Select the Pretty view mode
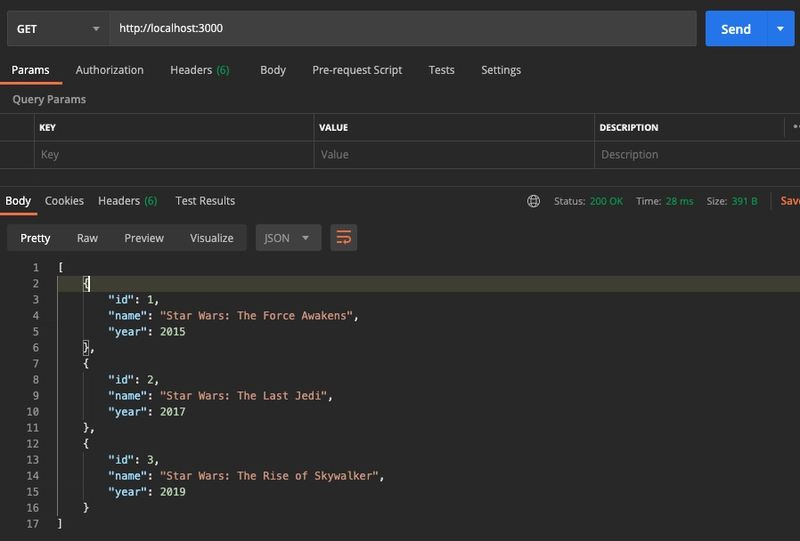 point(35,238)
